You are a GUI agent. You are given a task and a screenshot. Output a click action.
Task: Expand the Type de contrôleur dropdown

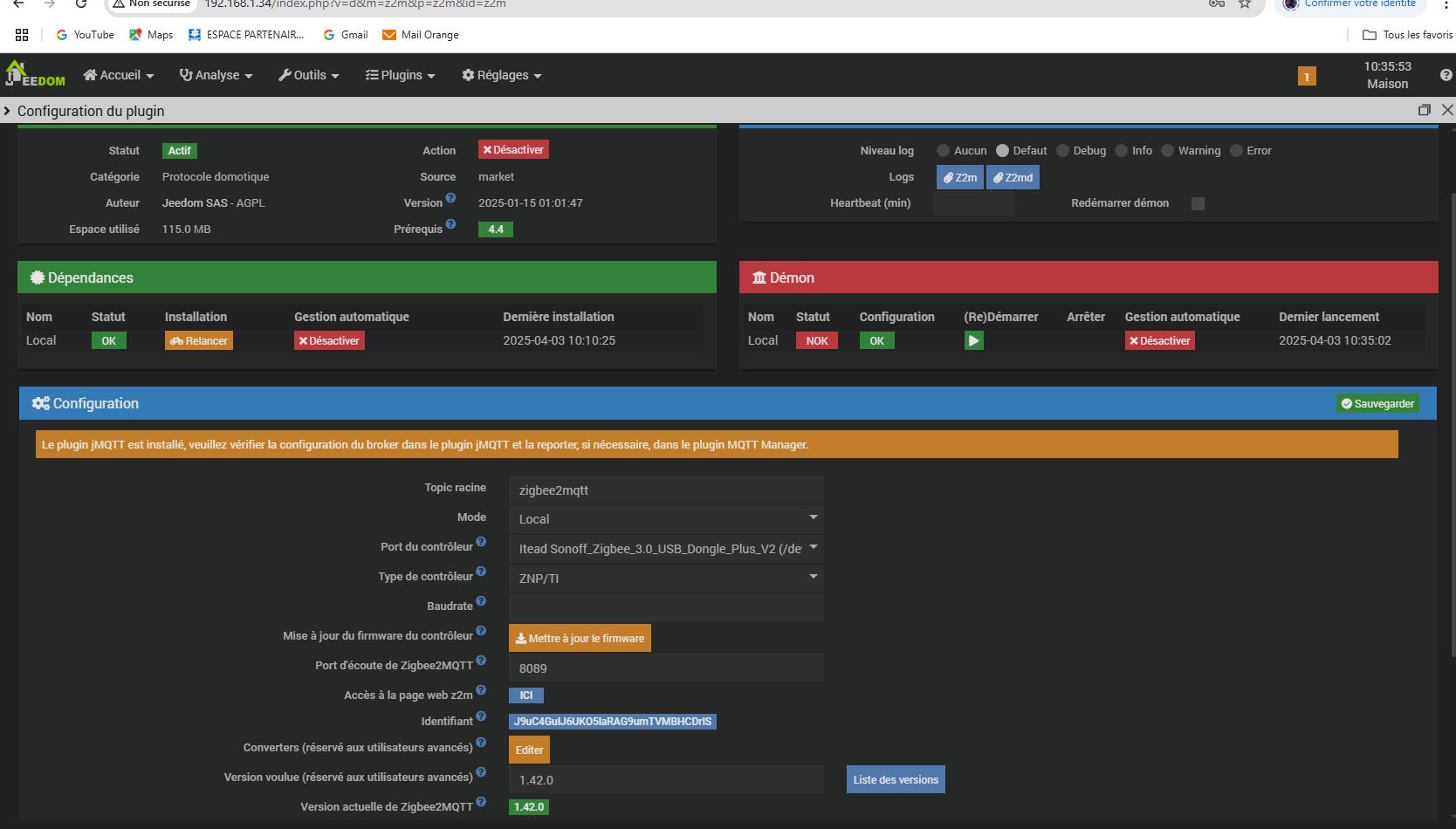pyautogui.click(x=666, y=578)
